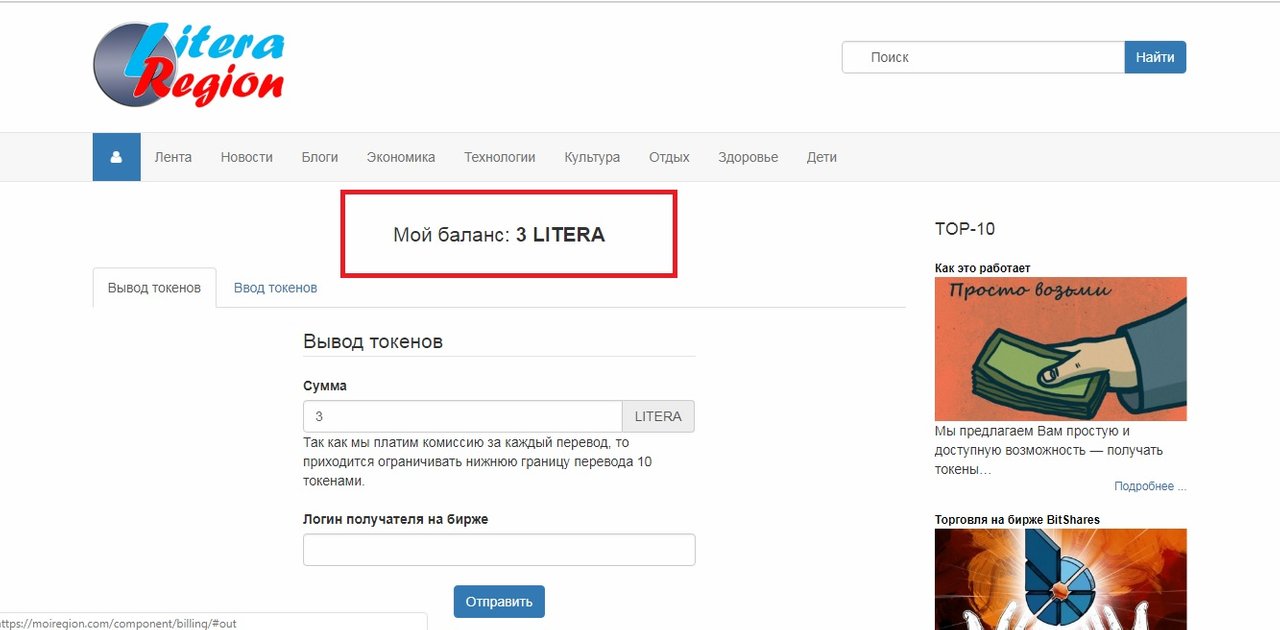Select the Вывод токенов tab
The image size is (1280, 630).
(x=155, y=288)
